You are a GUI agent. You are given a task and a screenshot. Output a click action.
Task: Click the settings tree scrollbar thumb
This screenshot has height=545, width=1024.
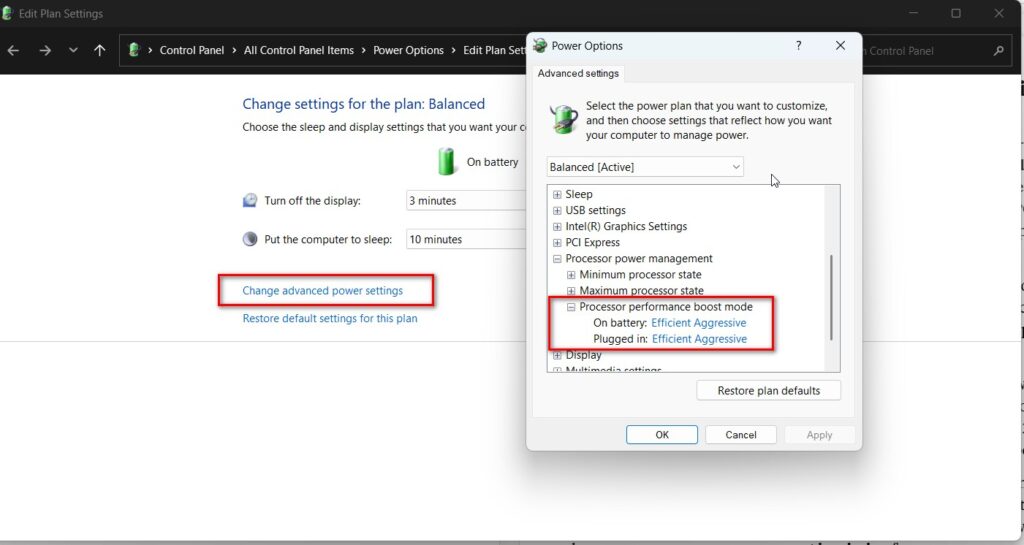coord(831,297)
